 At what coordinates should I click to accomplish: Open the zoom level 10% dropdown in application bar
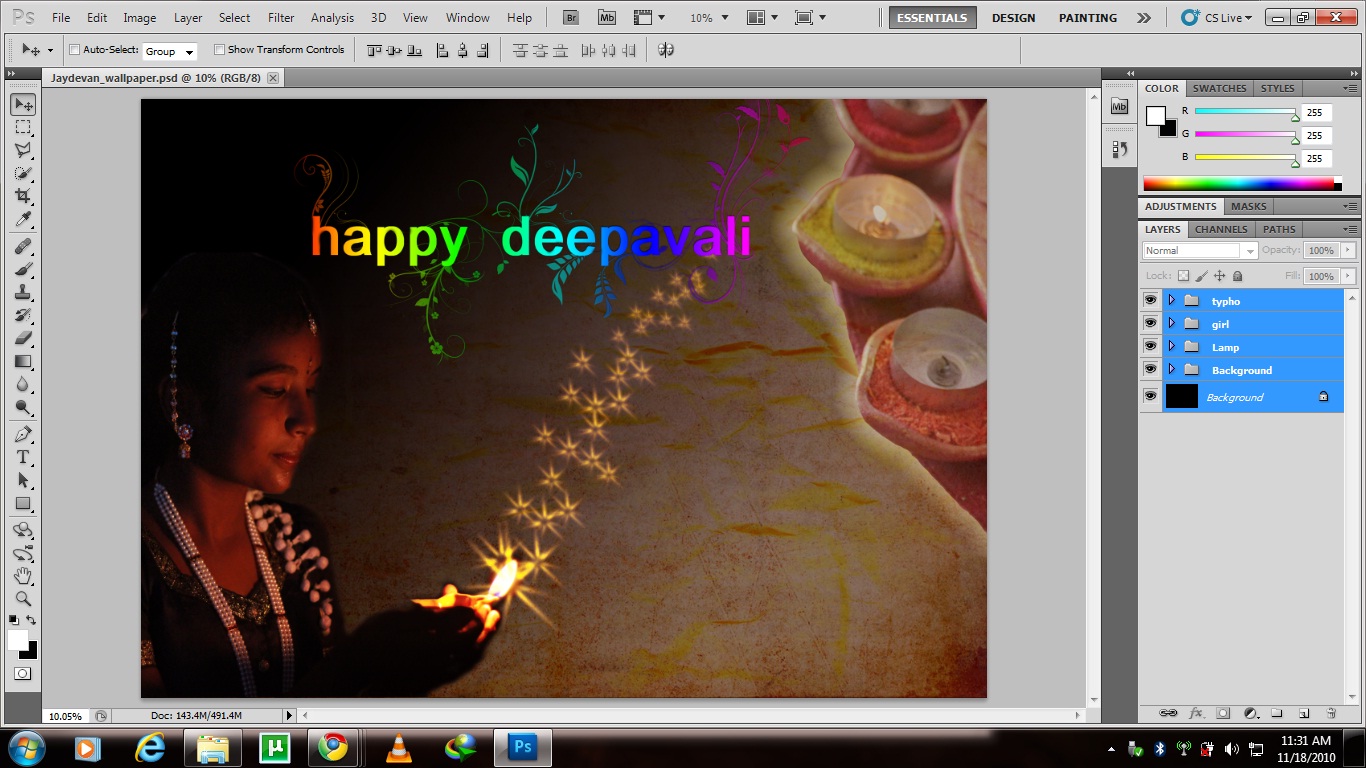click(x=709, y=18)
